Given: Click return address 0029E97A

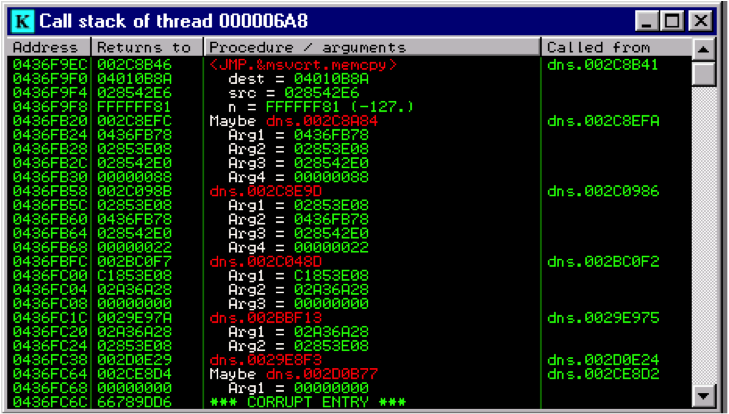Looking at the screenshot, I should click(x=134, y=318).
